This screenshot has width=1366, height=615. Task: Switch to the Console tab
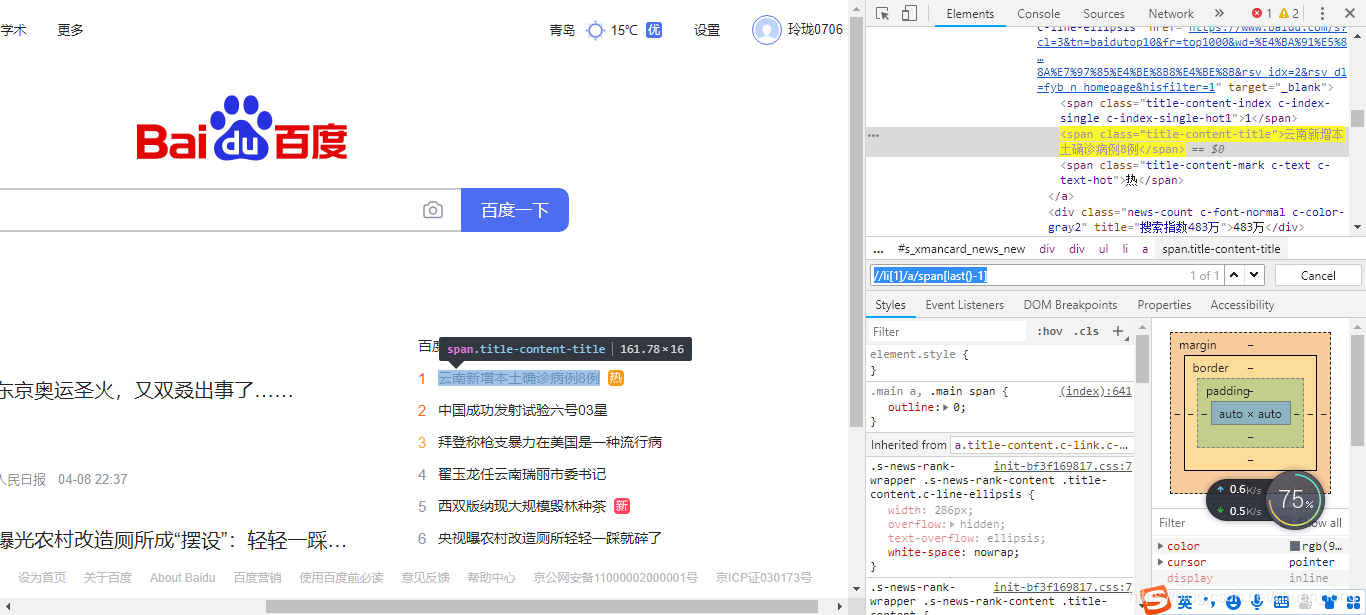pyautogui.click(x=1039, y=14)
